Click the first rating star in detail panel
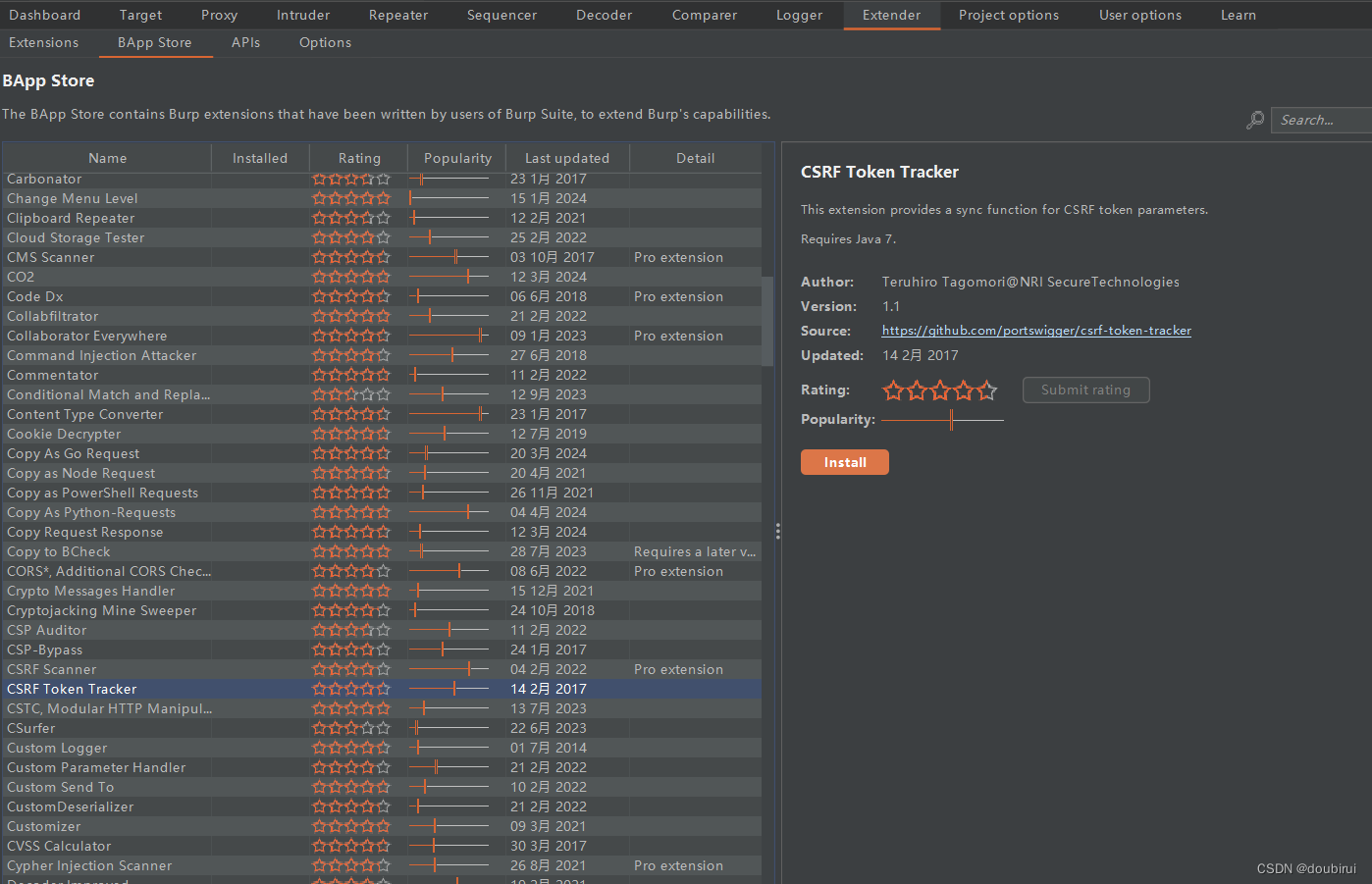 (x=893, y=390)
